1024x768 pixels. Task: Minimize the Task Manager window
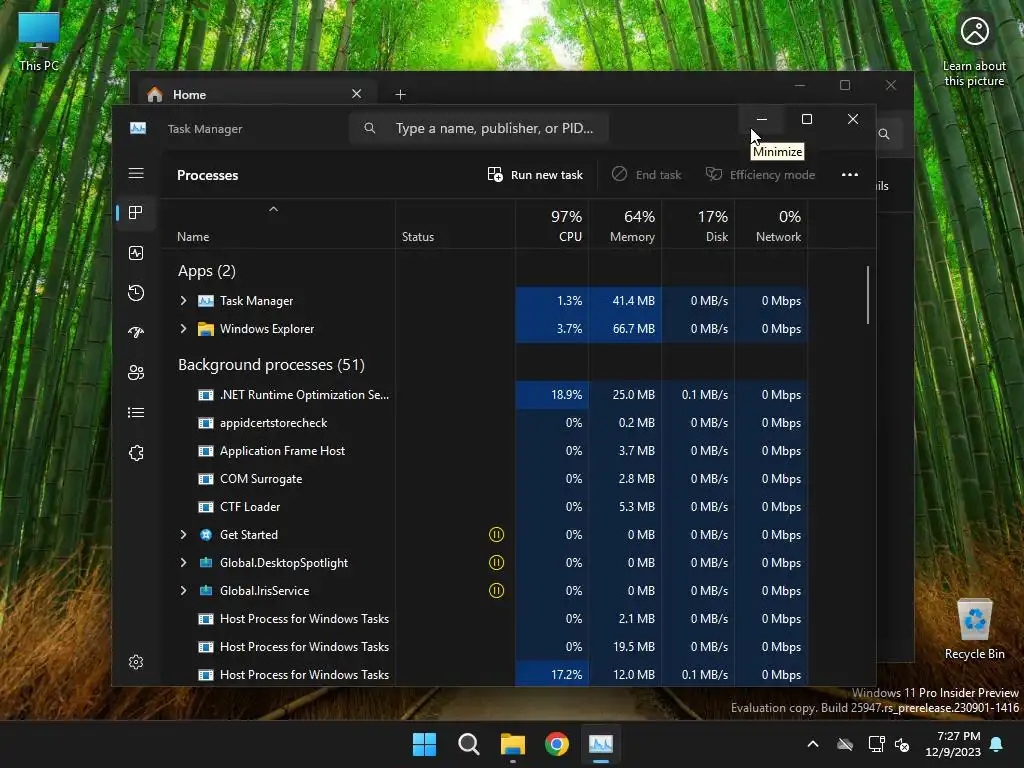pyautogui.click(x=761, y=119)
